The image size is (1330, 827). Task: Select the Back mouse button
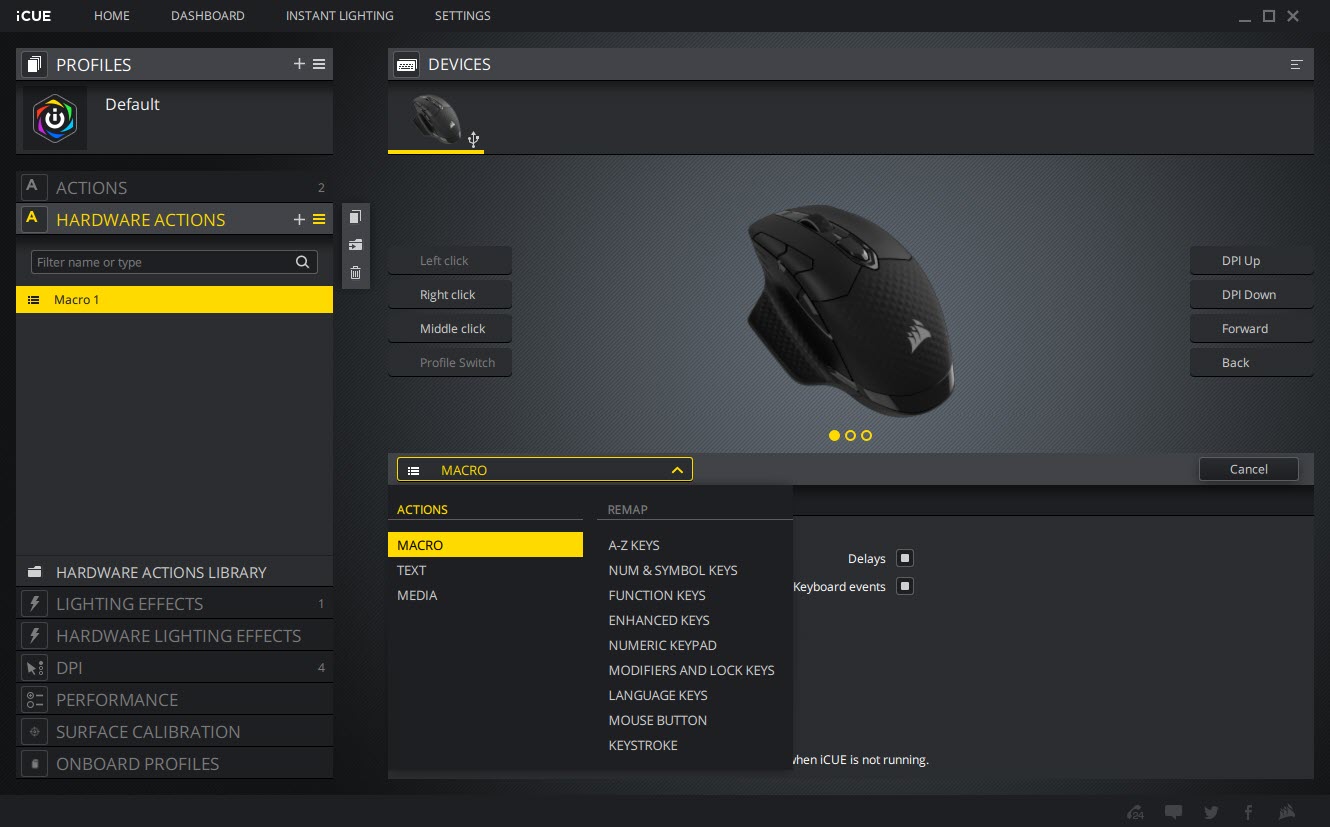click(x=1251, y=363)
